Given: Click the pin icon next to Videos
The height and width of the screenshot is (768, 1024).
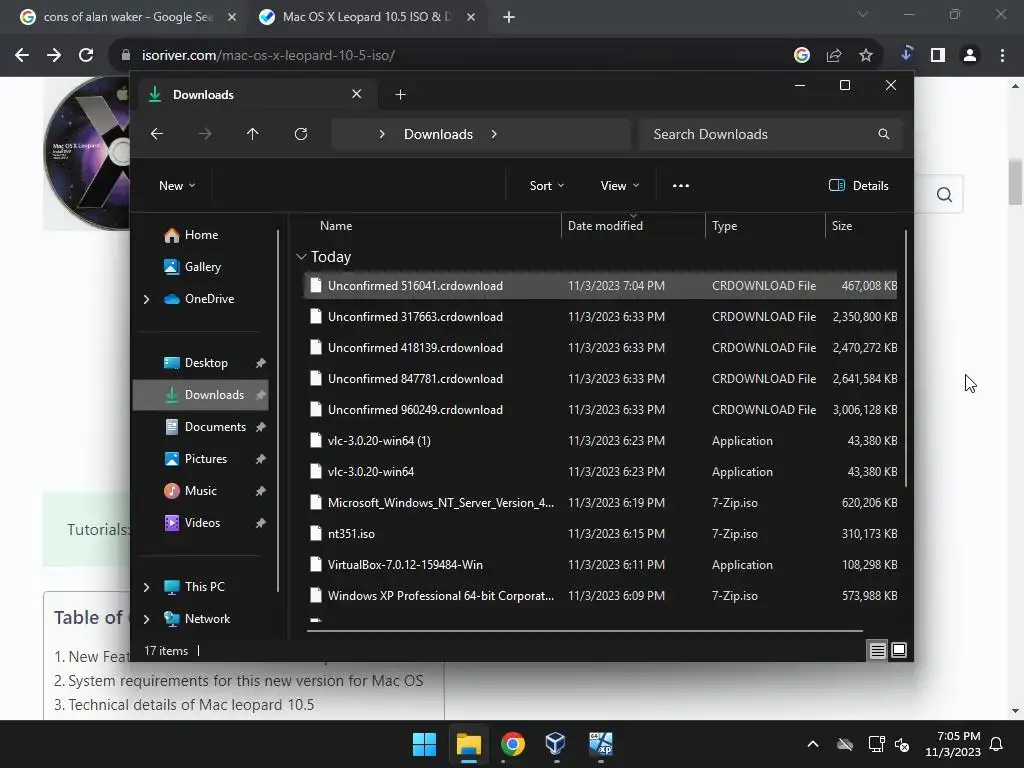Looking at the screenshot, I should [261, 523].
